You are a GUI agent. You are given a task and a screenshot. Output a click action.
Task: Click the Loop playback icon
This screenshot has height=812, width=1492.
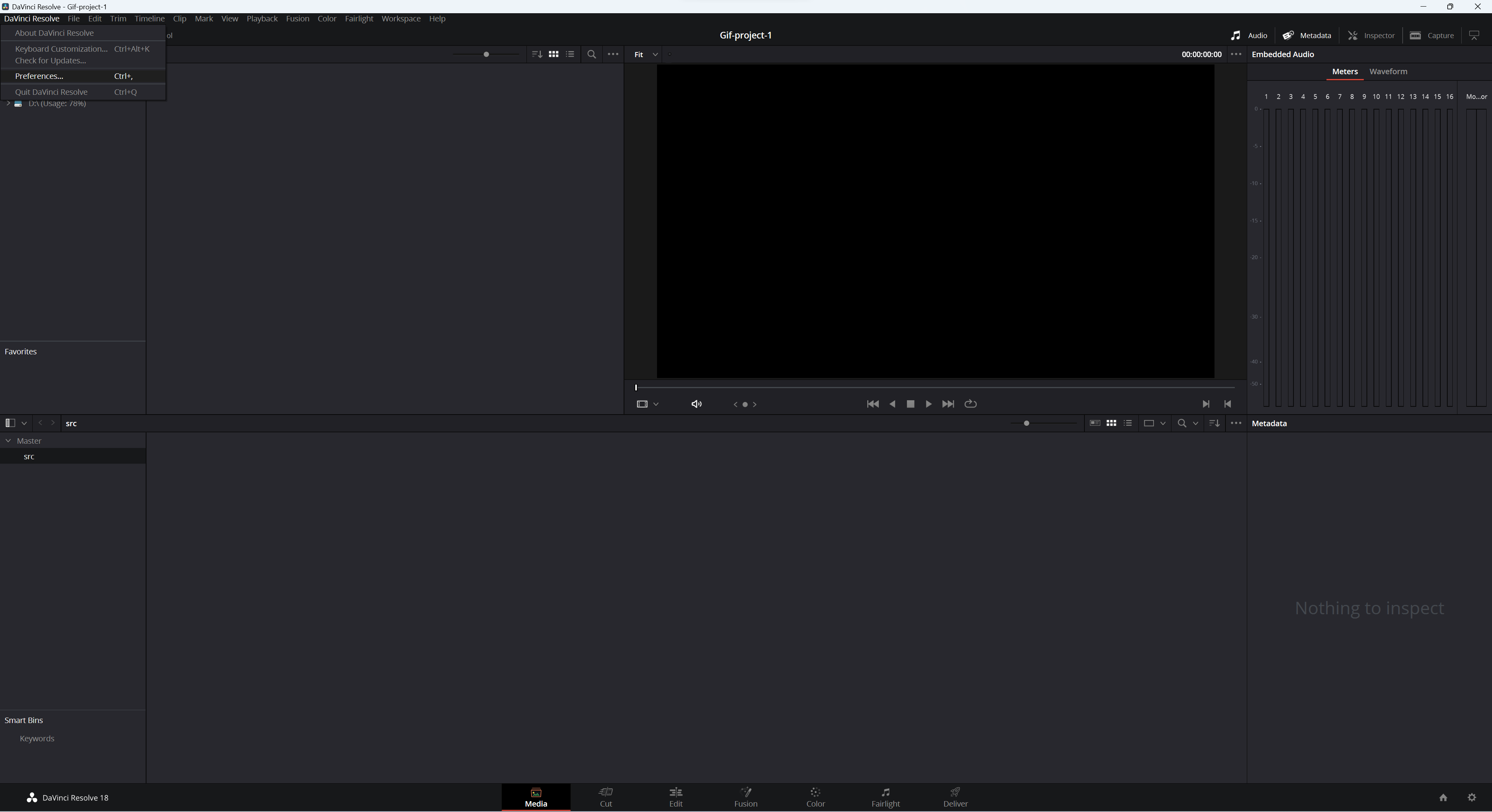[970, 404]
